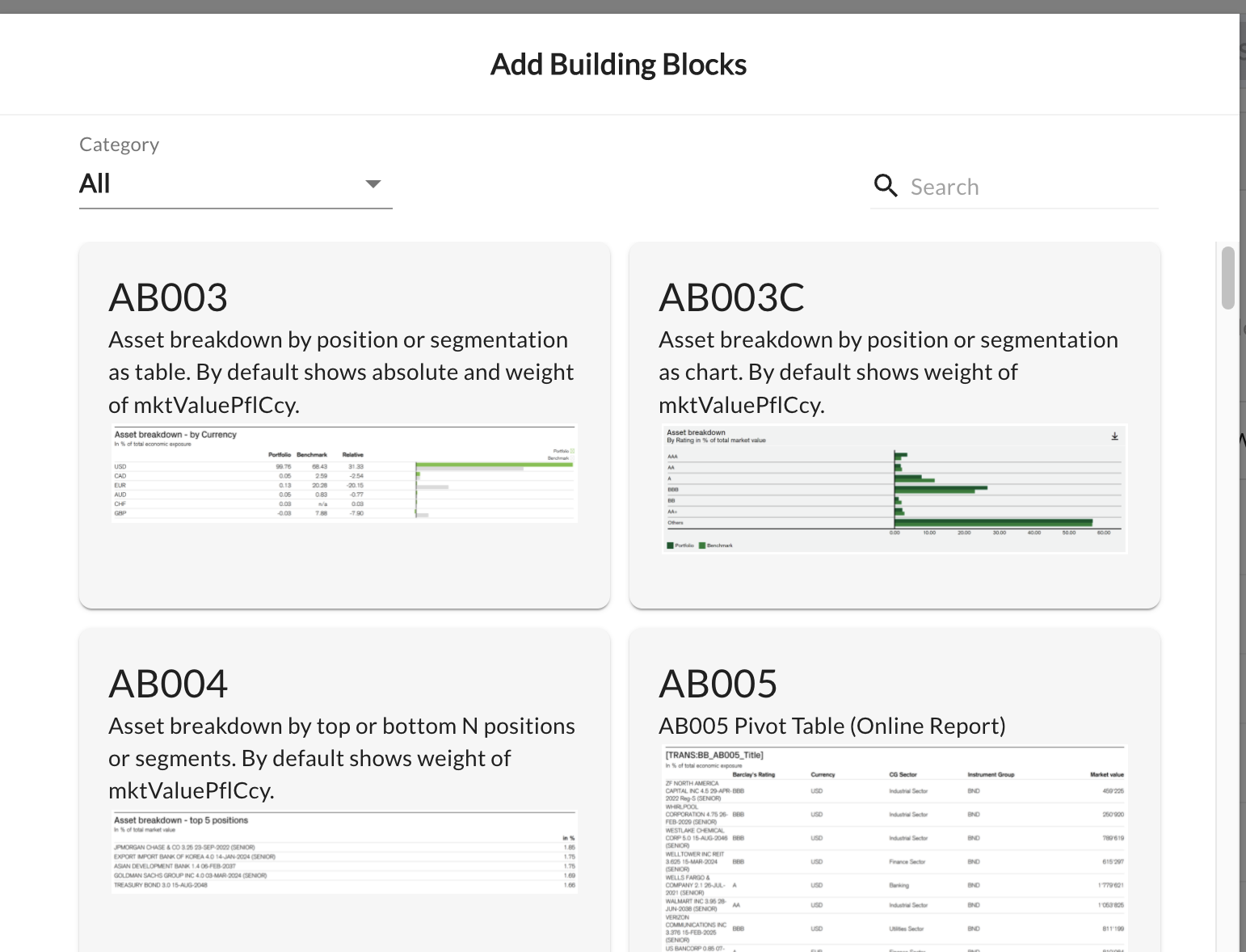The height and width of the screenshot is (952, 1246).
Task: Click the vertical scrollbar thumb
Action: point(1227,278)
